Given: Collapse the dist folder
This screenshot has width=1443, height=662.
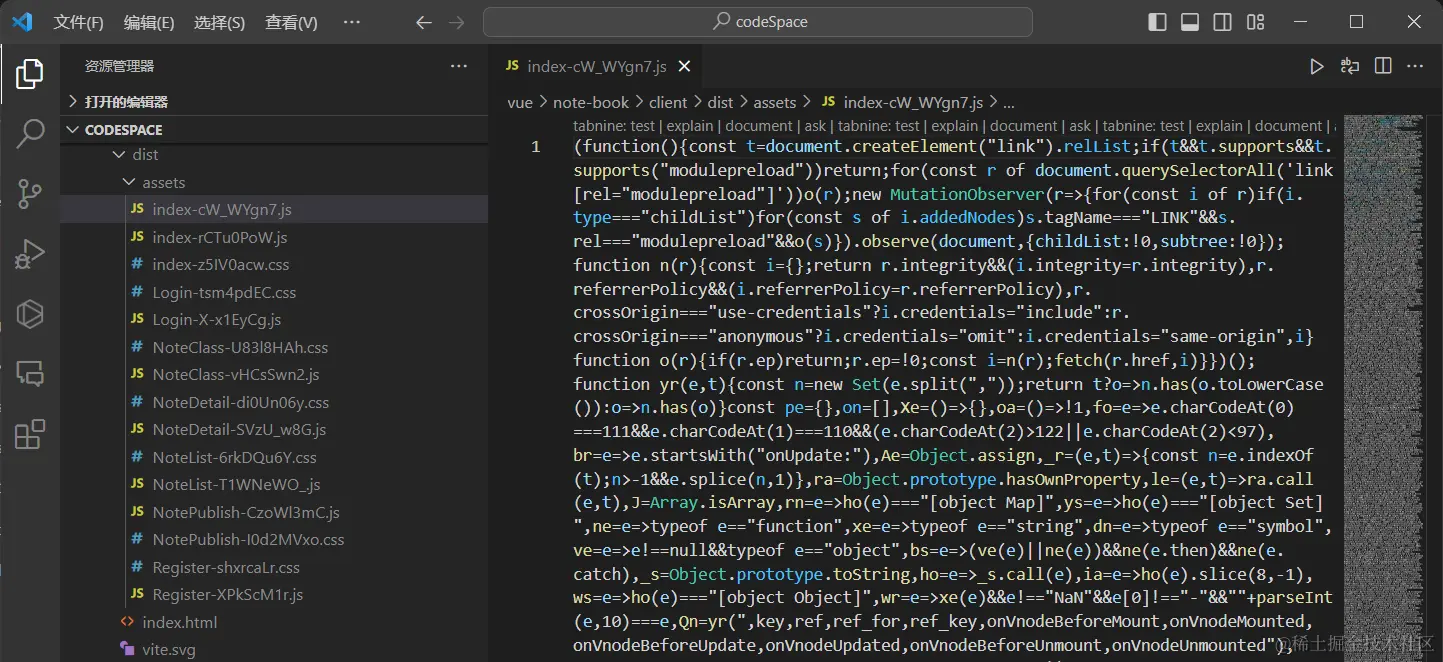Looking at the screenshot, I should [x=274, y=155].
